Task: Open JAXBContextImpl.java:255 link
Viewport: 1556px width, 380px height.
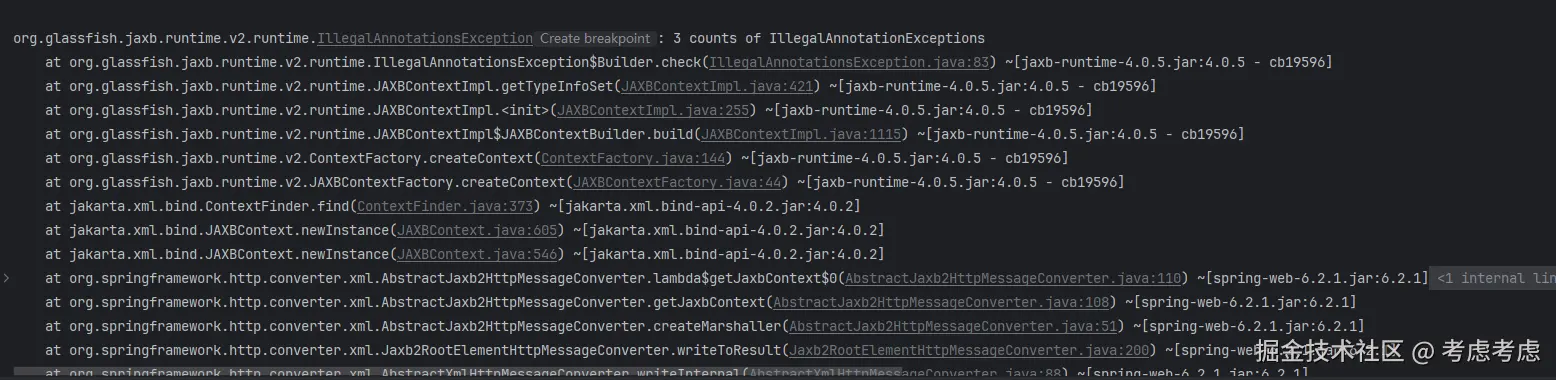Action: click(x=653, y=111)
